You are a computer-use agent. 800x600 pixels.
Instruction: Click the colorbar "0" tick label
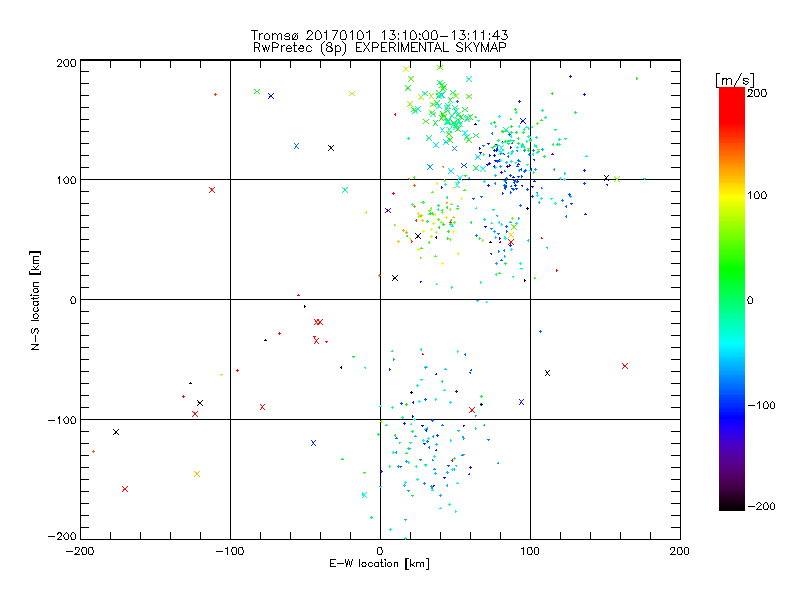750,300
